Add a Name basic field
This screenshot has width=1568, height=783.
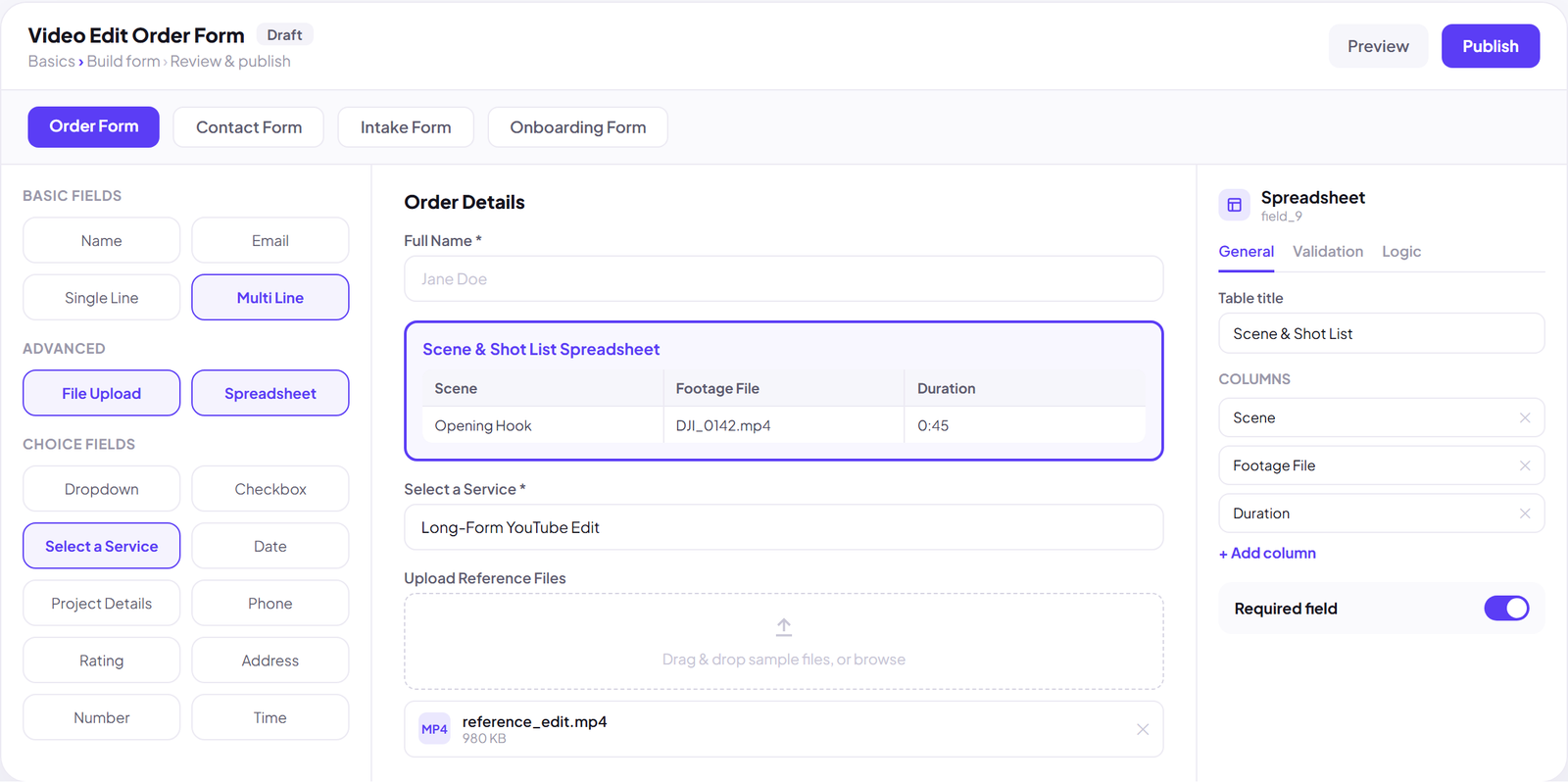(102, 240)
